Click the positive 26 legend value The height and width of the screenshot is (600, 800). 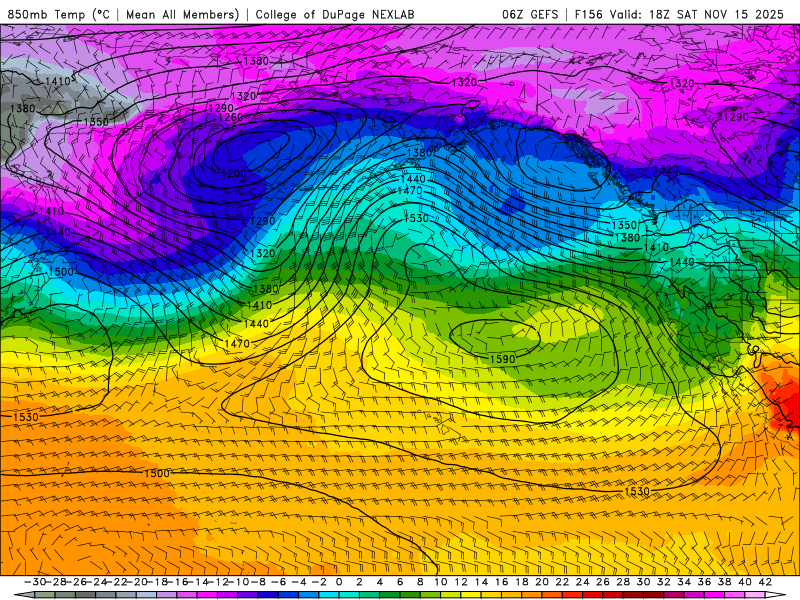(603, 582)
